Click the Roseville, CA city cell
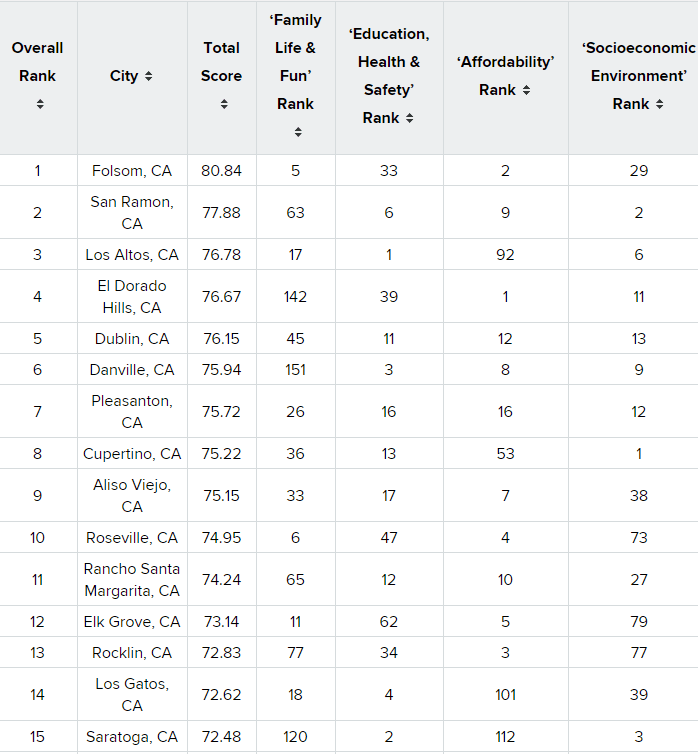Screen dimensions: 700x754 (x=132, y=538)
